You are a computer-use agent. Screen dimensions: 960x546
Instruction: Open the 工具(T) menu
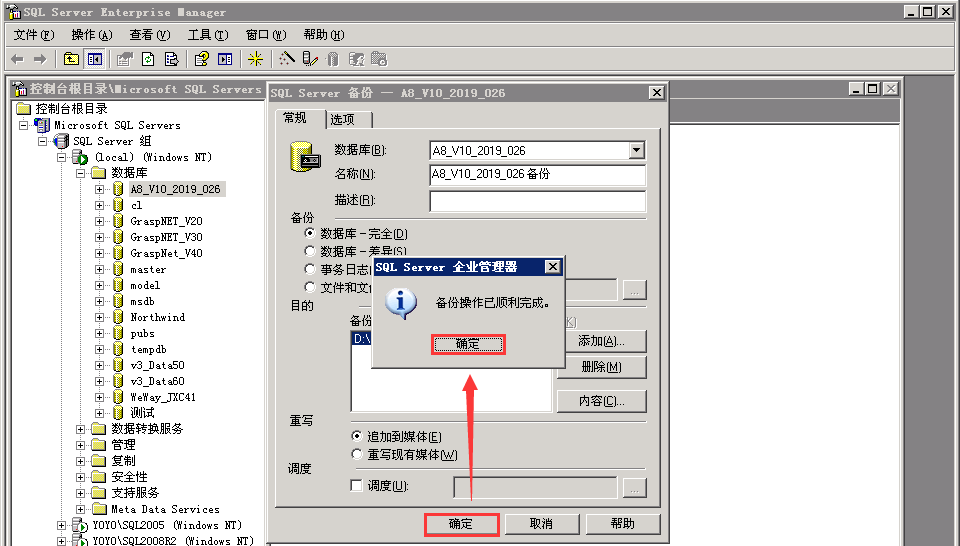pos(208,35)
